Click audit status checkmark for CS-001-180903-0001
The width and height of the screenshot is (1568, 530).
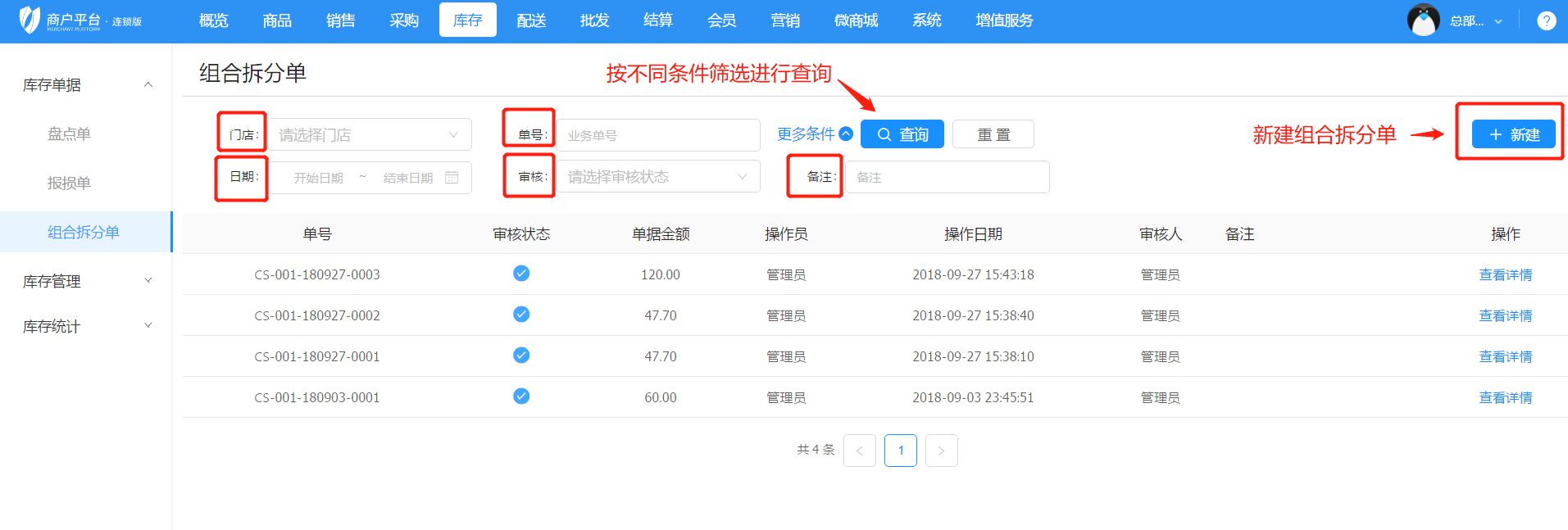(x=521, y=396)
